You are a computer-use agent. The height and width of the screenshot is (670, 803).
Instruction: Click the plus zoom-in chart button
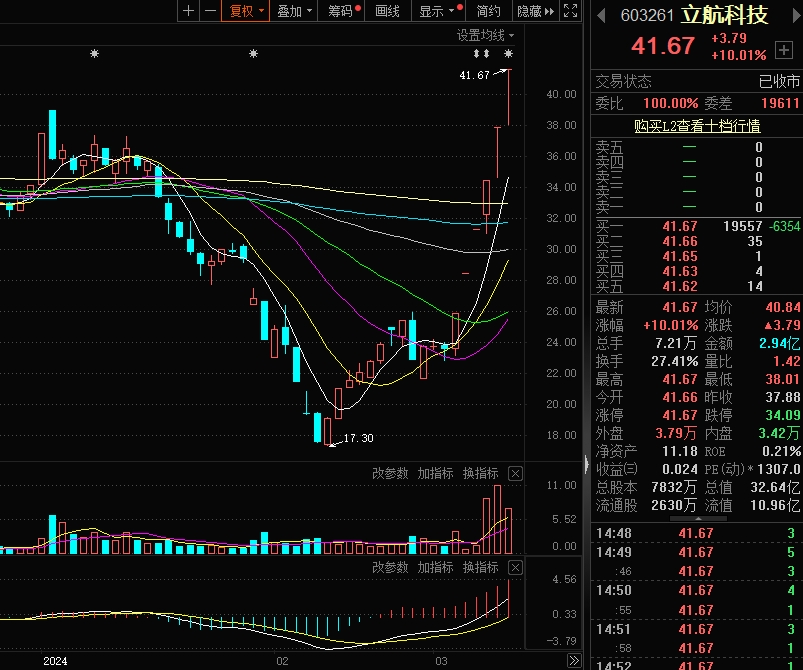tap(188, 11)
